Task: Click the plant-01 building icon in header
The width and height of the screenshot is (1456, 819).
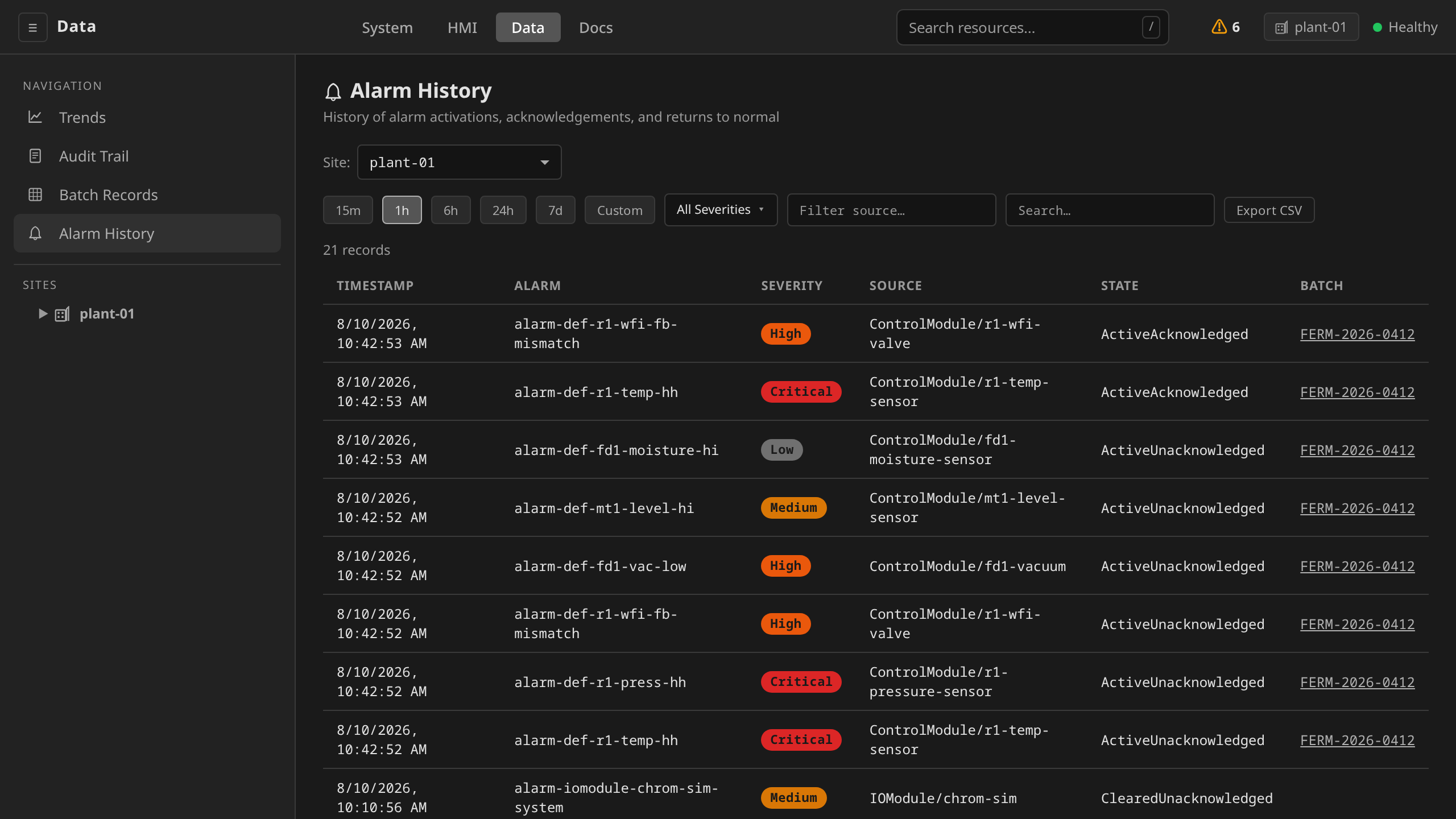Action: [x=1281, y=27]
